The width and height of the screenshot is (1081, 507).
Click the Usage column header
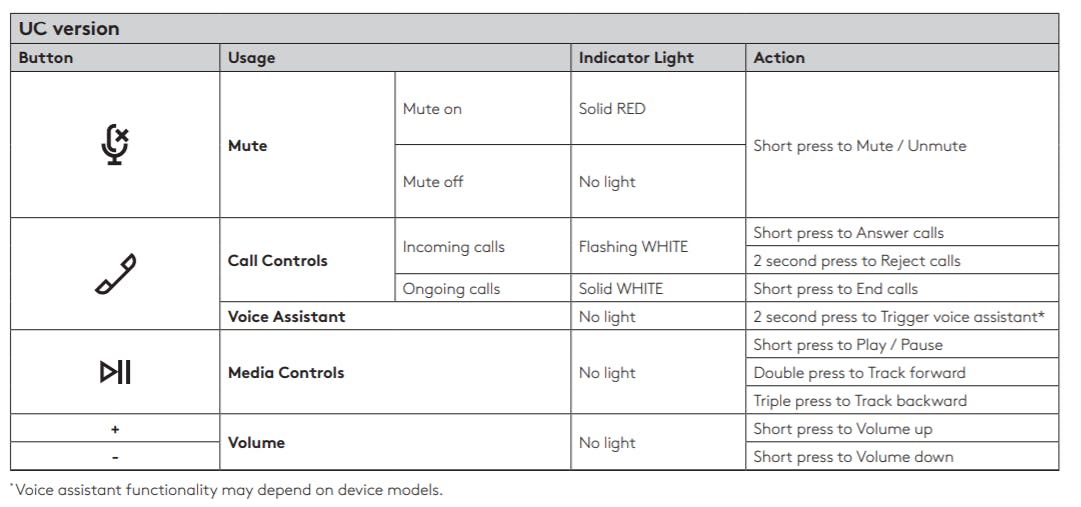coord(251,58)
